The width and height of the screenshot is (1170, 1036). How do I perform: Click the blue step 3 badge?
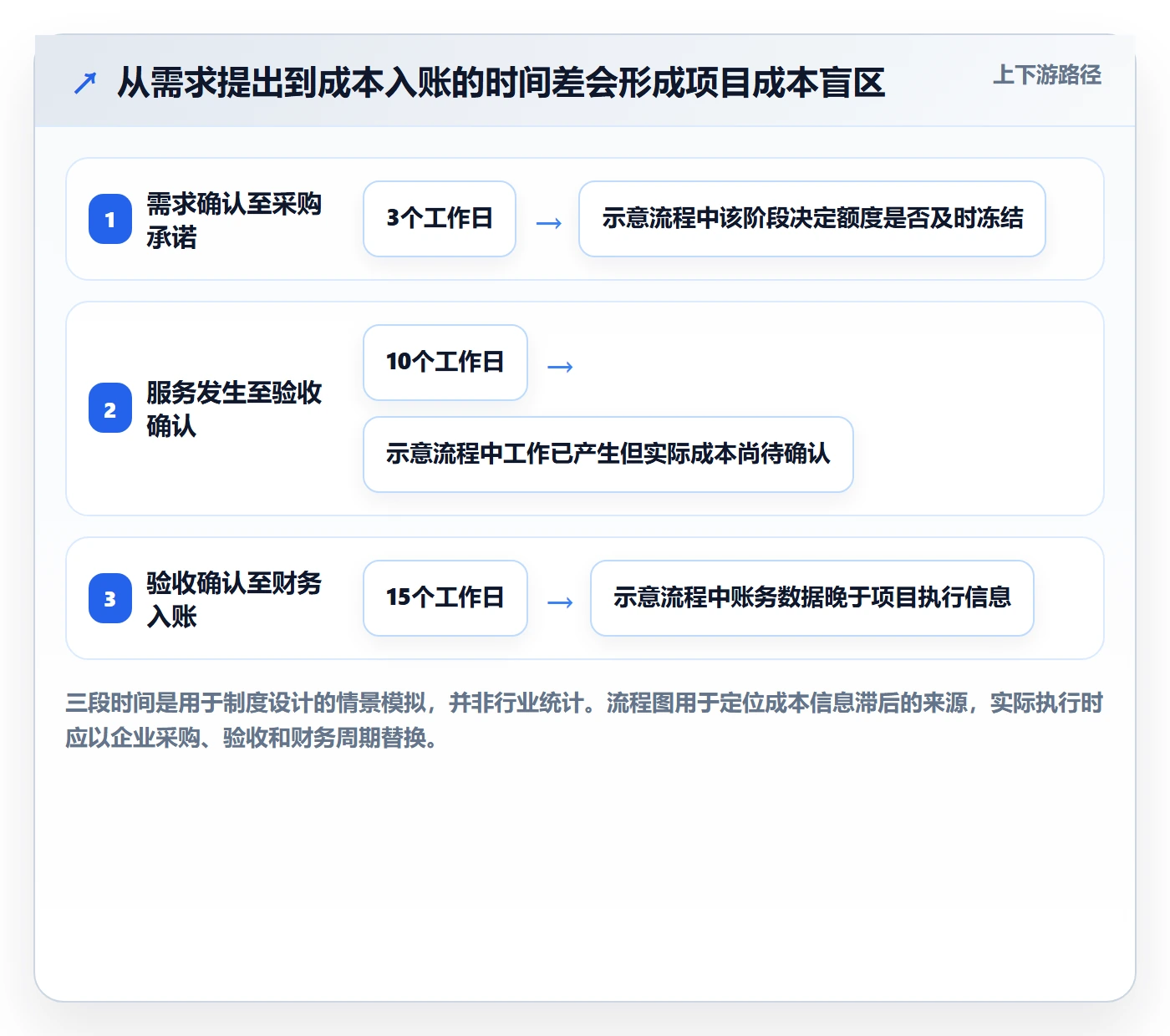tap(110, 598)
